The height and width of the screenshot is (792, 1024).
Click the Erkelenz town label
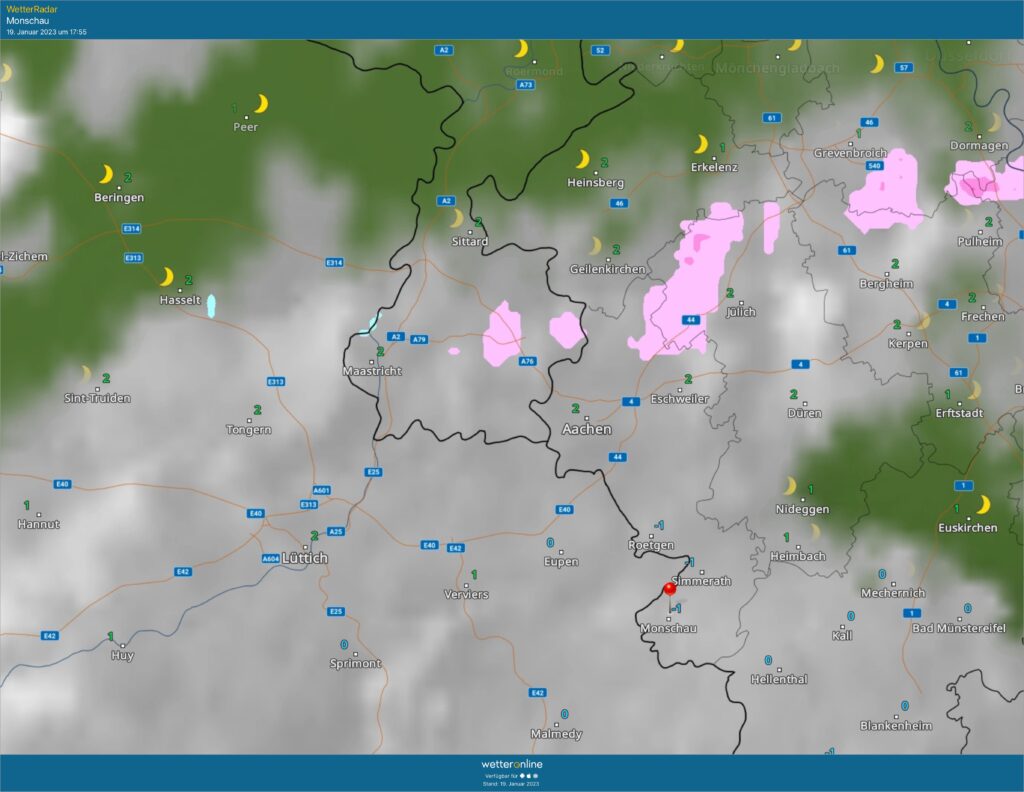point(714,167)
